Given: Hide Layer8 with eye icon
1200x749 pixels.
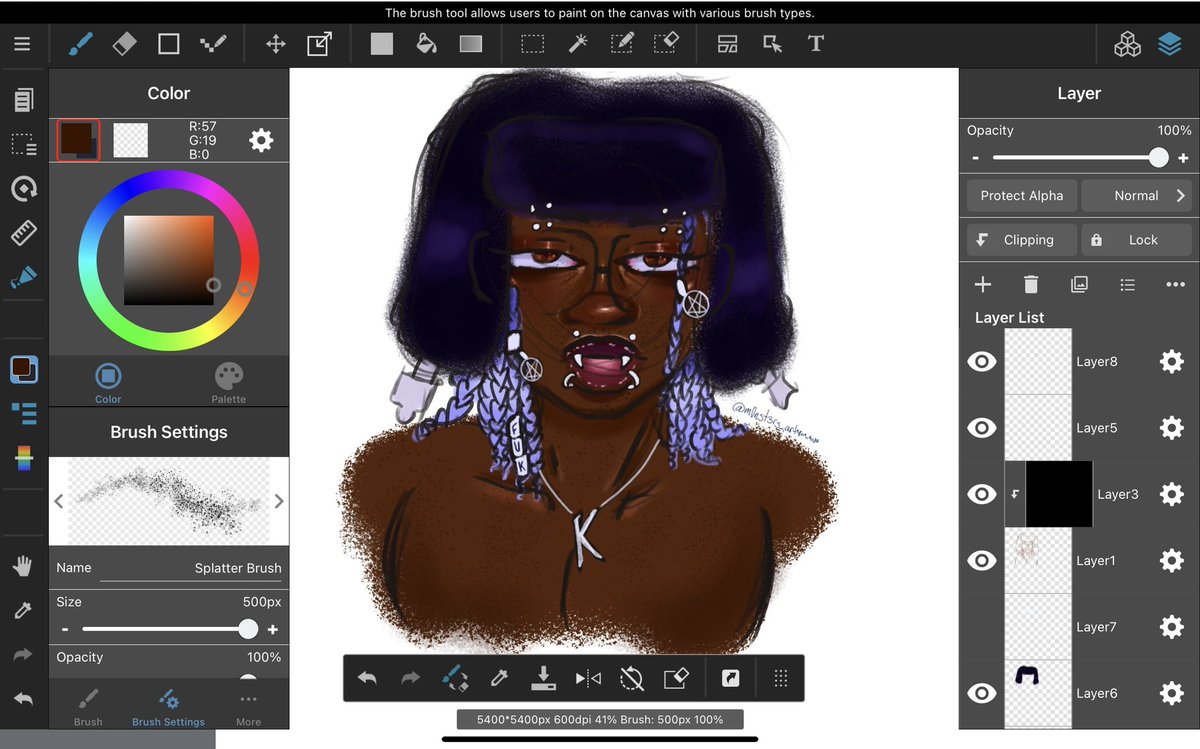Looking at the screenshot, I should pyautogui.click(x=982, y=362).
